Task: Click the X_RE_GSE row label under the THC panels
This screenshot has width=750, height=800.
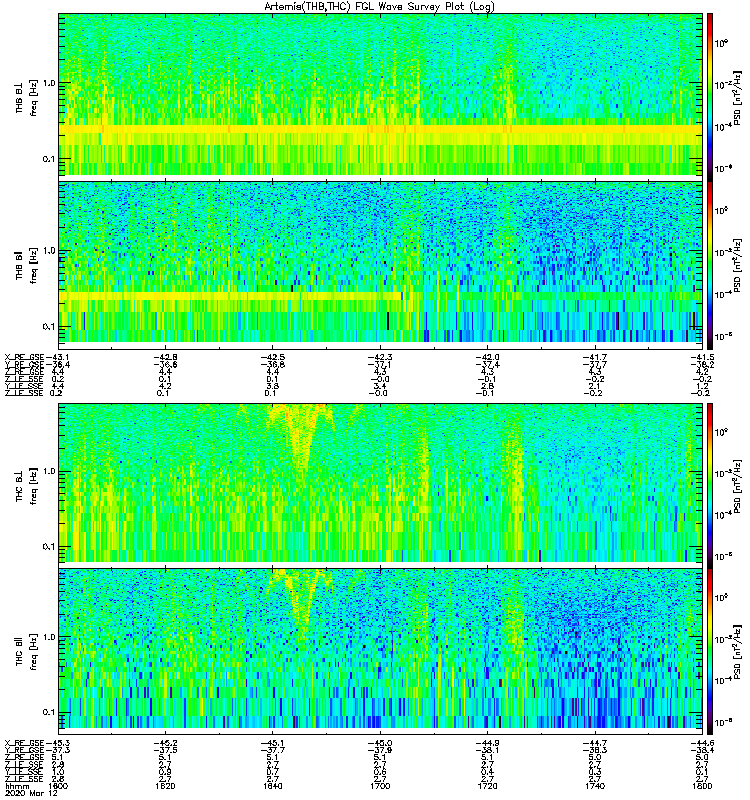Action: [x=24, y=743]
